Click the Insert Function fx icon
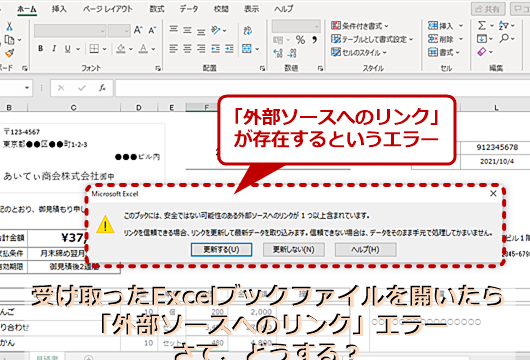The image size is (530, 360). pyautogui.click(x=102, y=88)
